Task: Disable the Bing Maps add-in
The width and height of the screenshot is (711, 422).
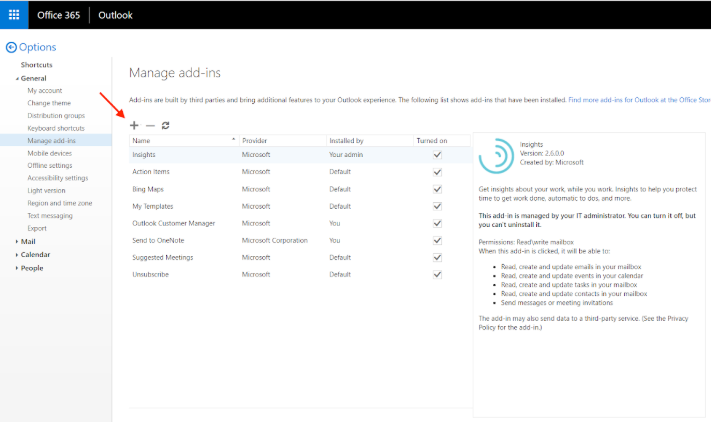Action: tap(437, 189)
